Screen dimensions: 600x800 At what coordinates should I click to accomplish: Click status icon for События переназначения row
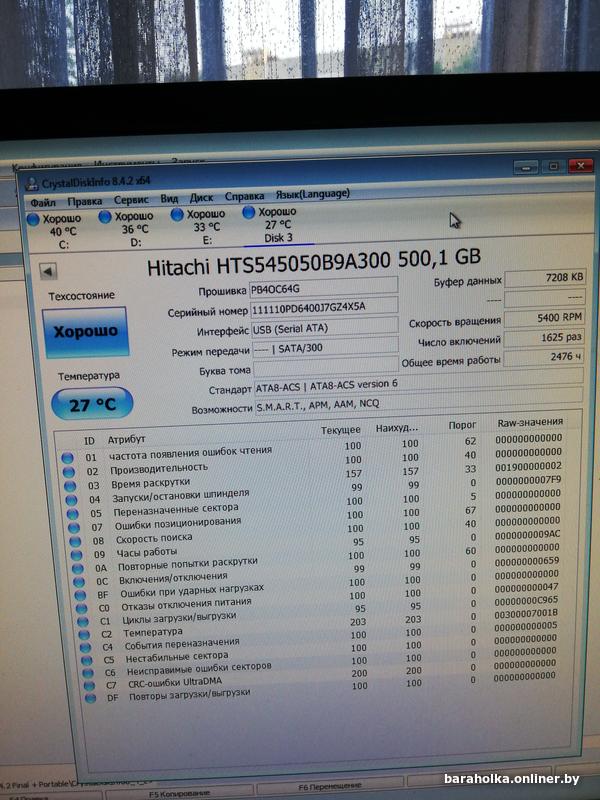point(86,648)
